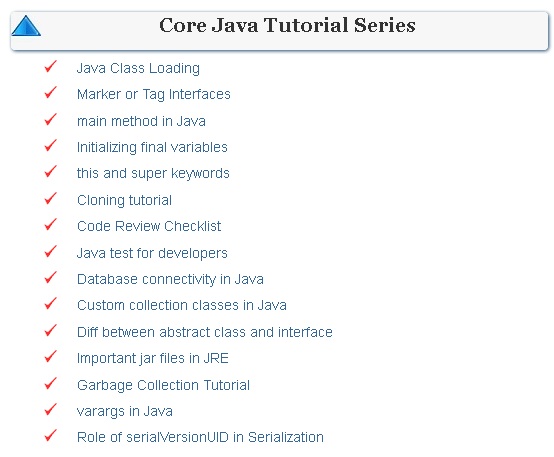The width and height of the screenshot is (554, 457).
Task: Open Marker or Tag Interfaces tutorial
Action: pyautogui.click(x=154, y=94)
